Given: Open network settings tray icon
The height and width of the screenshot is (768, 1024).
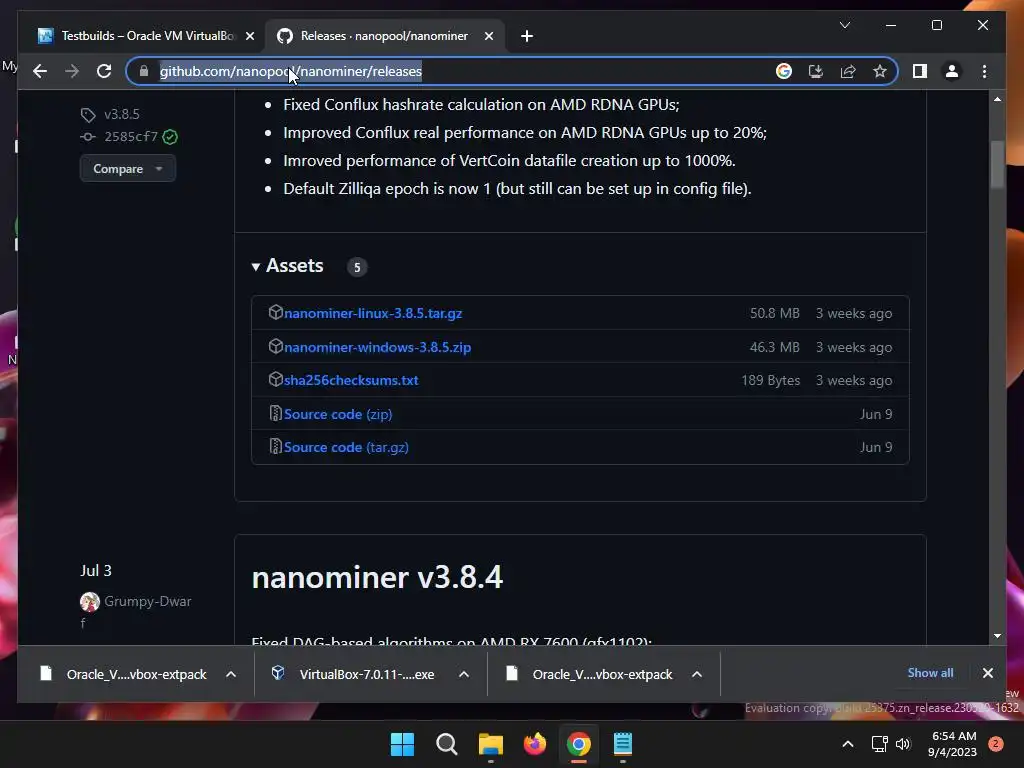Looking at the screenshot, I should pyautogui.click(x=879, y=744).
